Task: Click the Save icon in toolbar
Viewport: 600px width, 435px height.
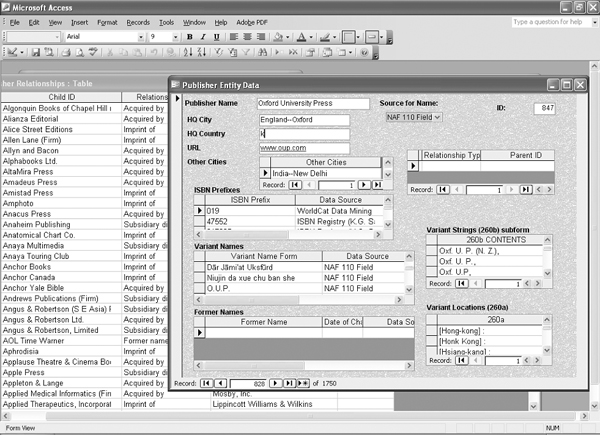Action: click(36, 52)
